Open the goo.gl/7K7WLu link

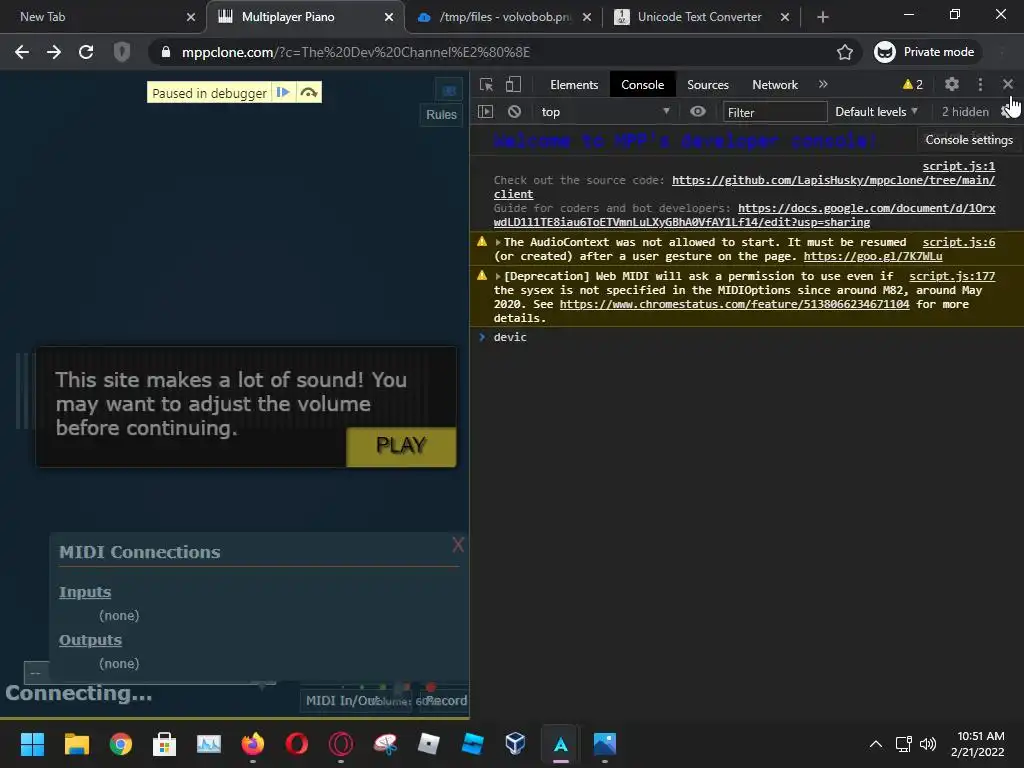872,257
